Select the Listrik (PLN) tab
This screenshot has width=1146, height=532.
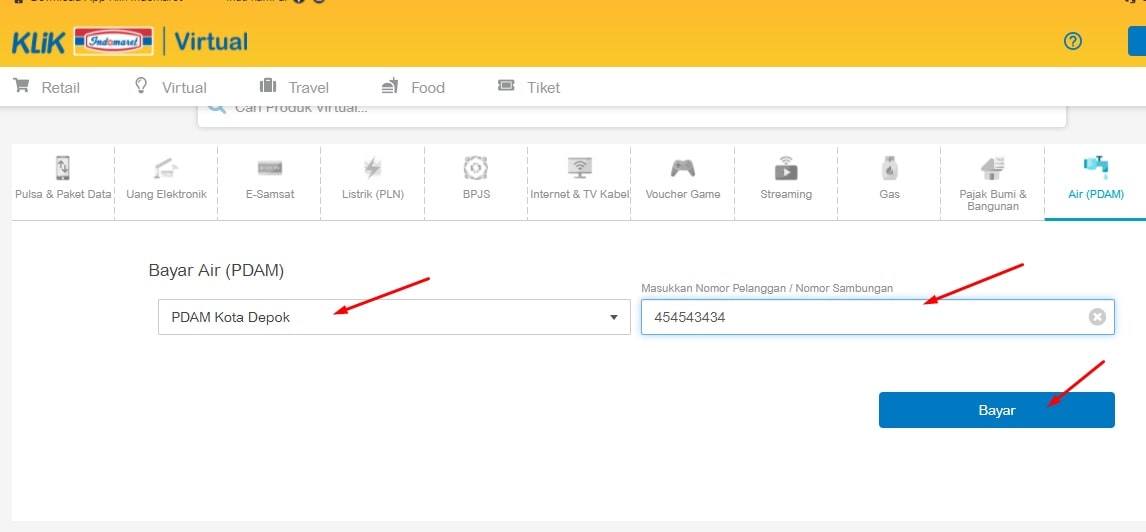coord(373,183)
